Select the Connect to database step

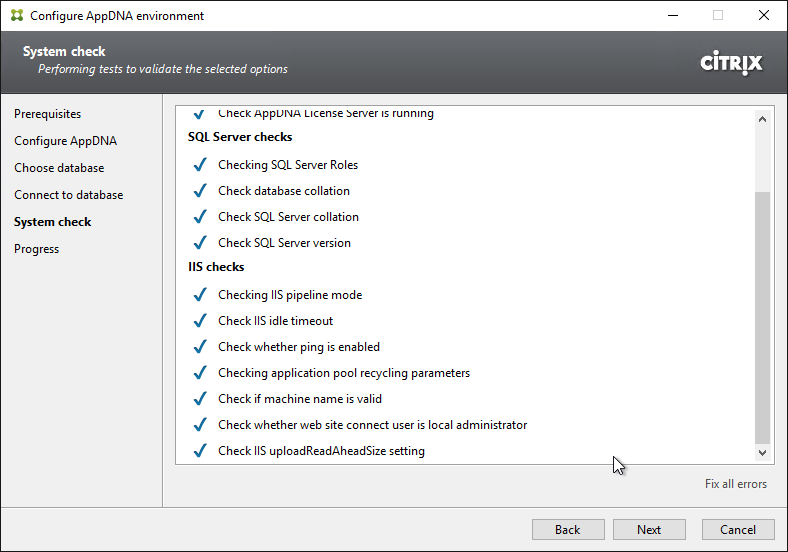68,195
